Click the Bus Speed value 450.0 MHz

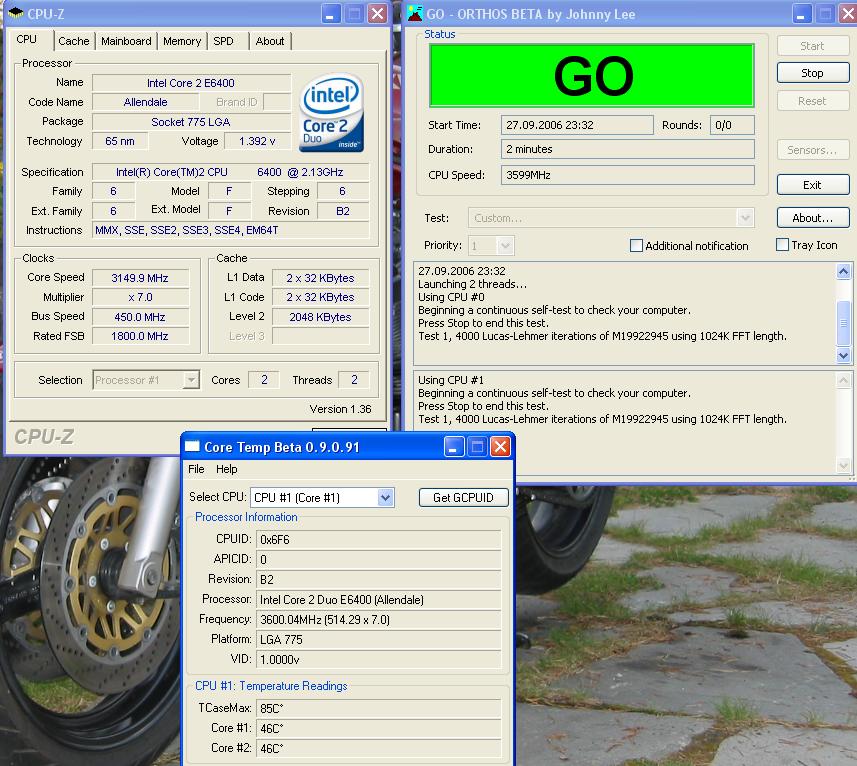[x=140, y=317]
